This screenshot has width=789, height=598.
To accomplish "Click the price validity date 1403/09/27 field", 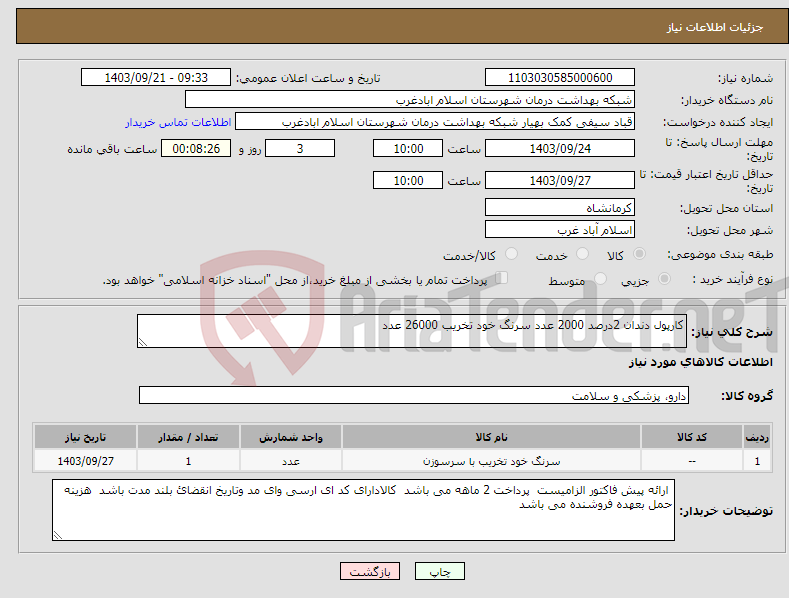I will [x=560, y=180].
